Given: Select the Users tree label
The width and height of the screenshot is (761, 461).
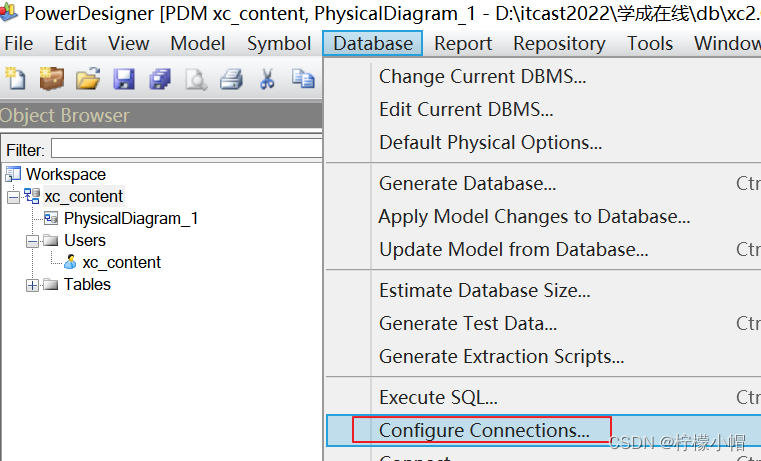Looking at the screenshot, I should click(85, 240).
